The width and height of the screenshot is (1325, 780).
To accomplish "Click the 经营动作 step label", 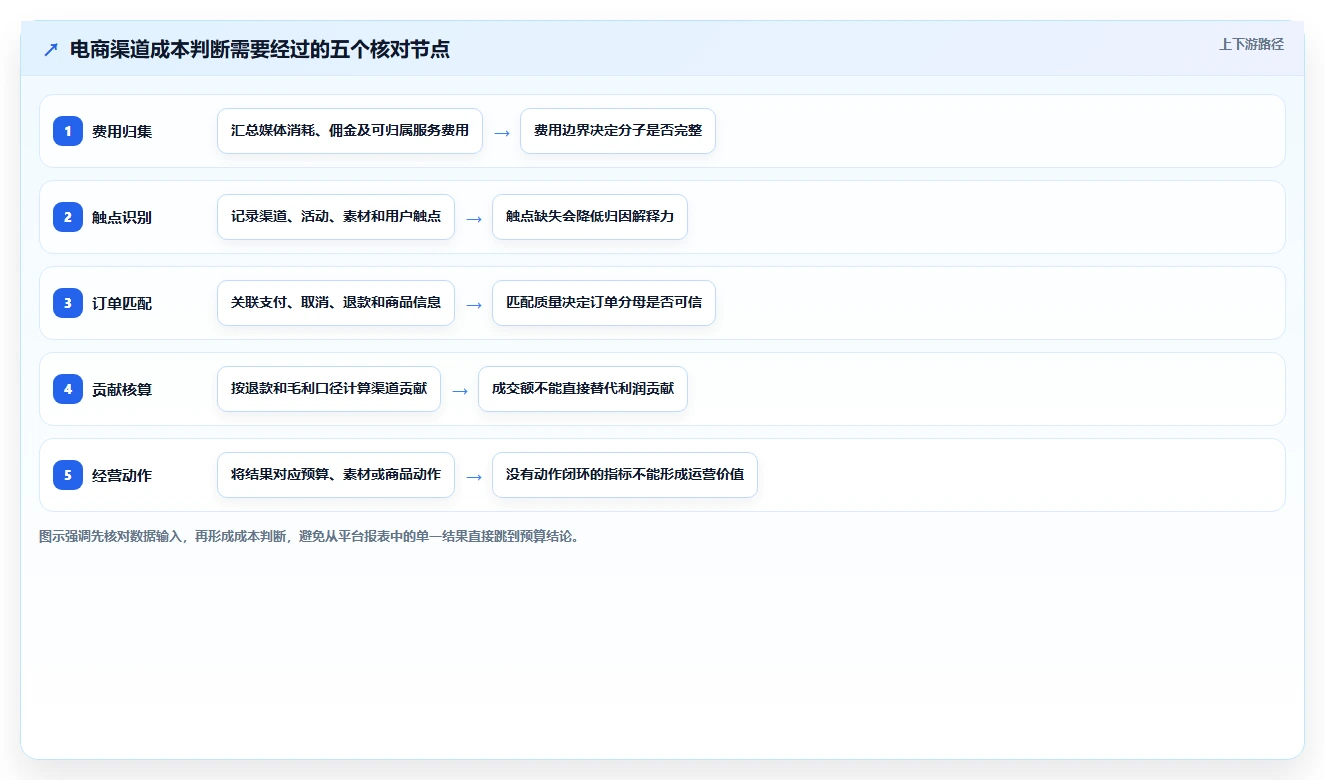I will point(122,475).
